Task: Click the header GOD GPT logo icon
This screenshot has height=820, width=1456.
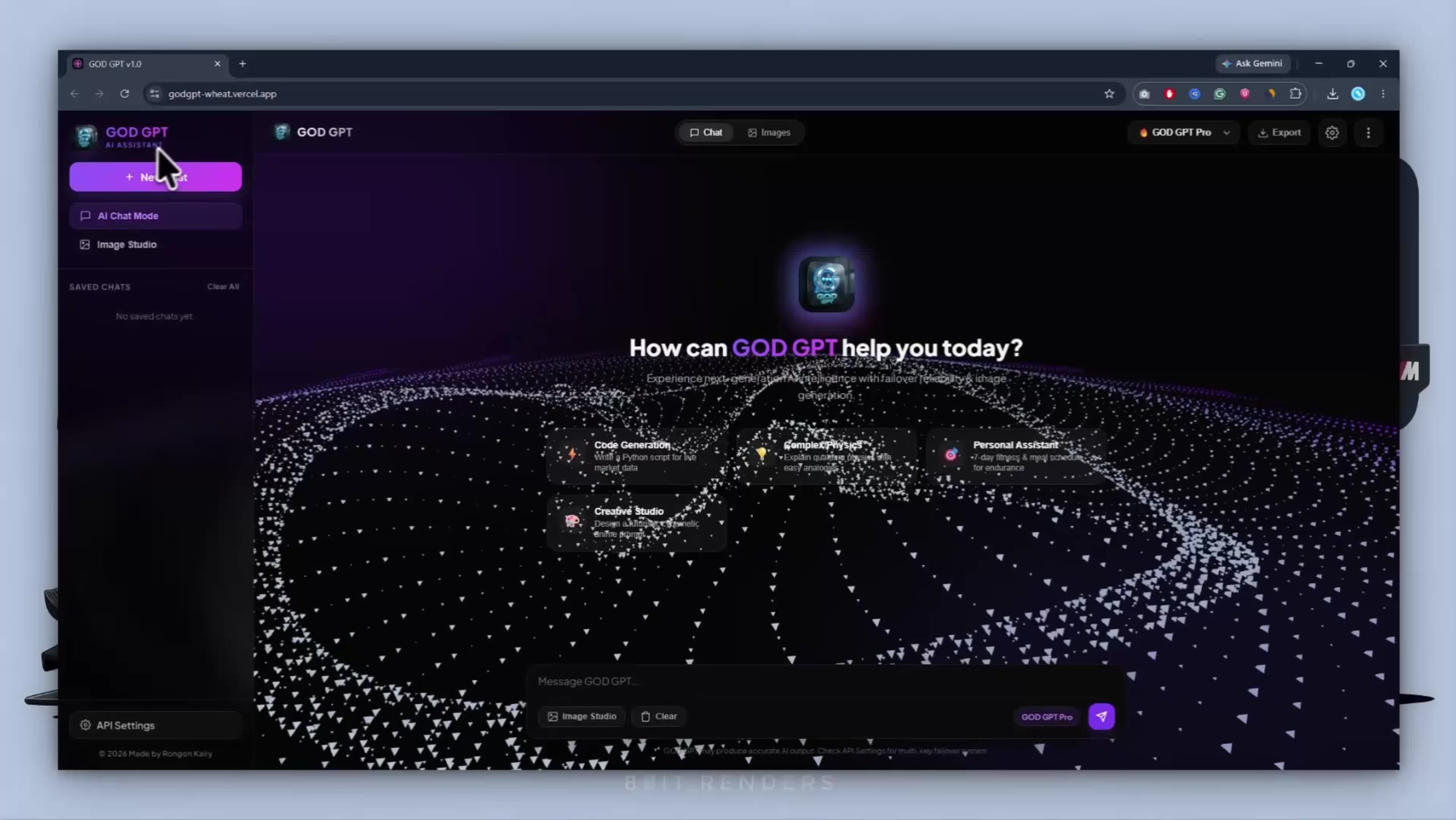Action: [282, 132]
